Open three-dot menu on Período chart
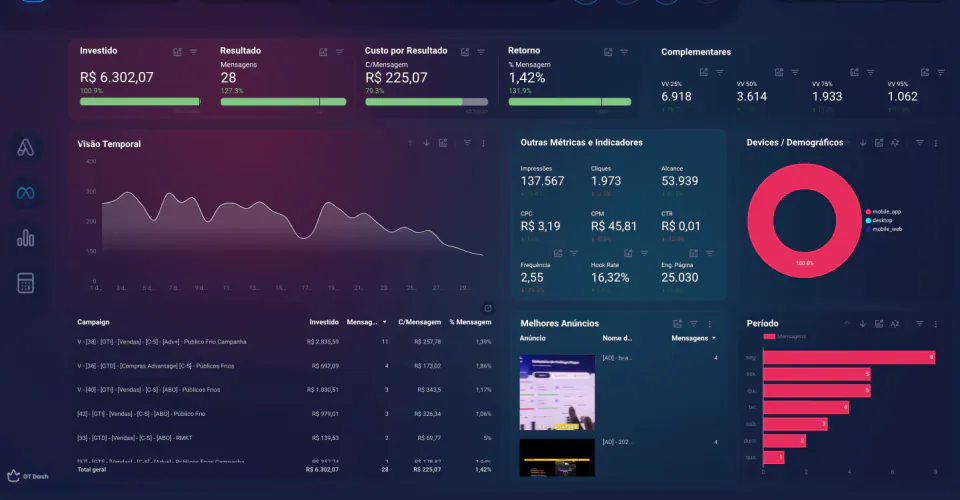This screenshot has width=960, height=500. tap(936, 324)
